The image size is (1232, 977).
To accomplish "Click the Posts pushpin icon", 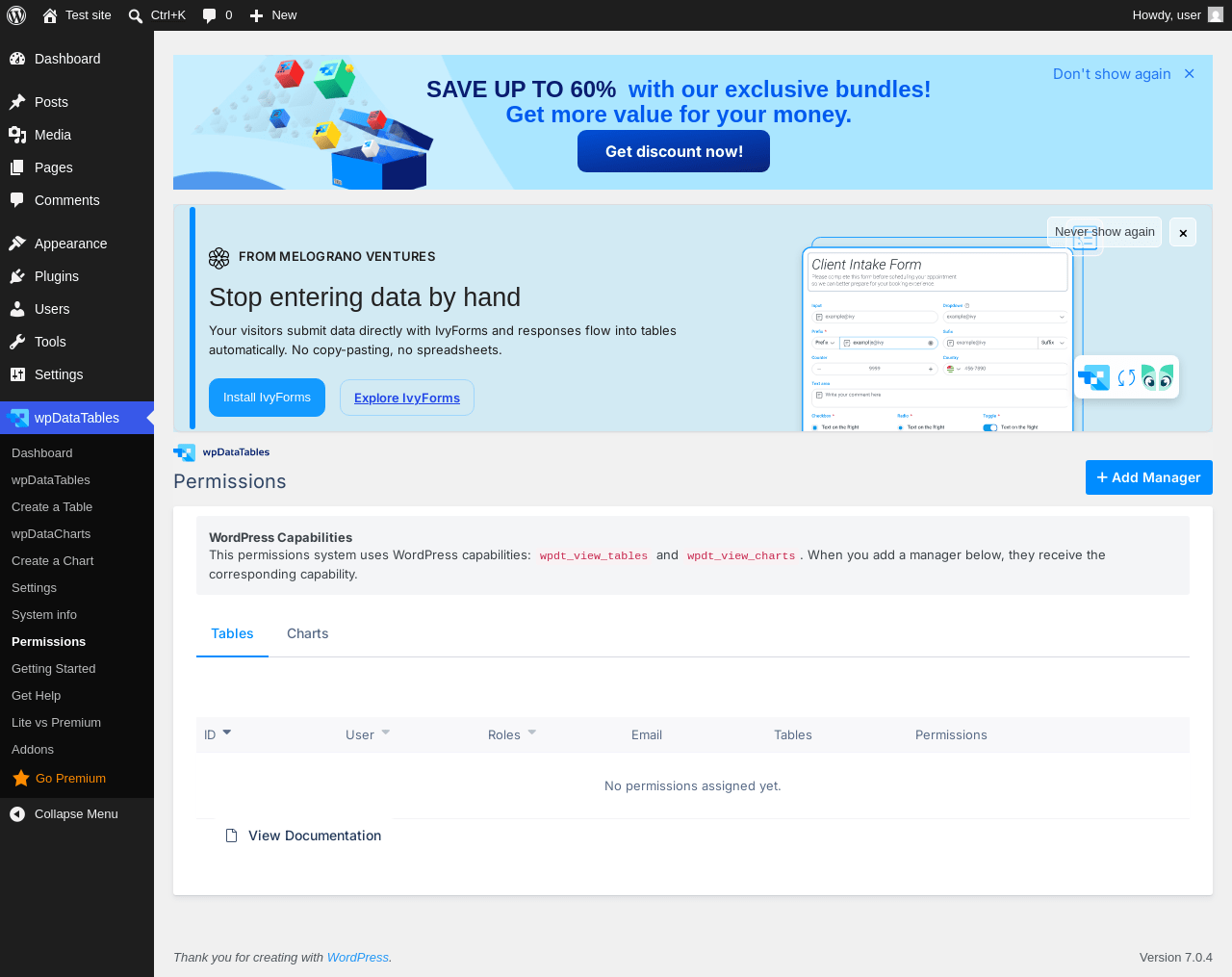I will pos(17,102).
